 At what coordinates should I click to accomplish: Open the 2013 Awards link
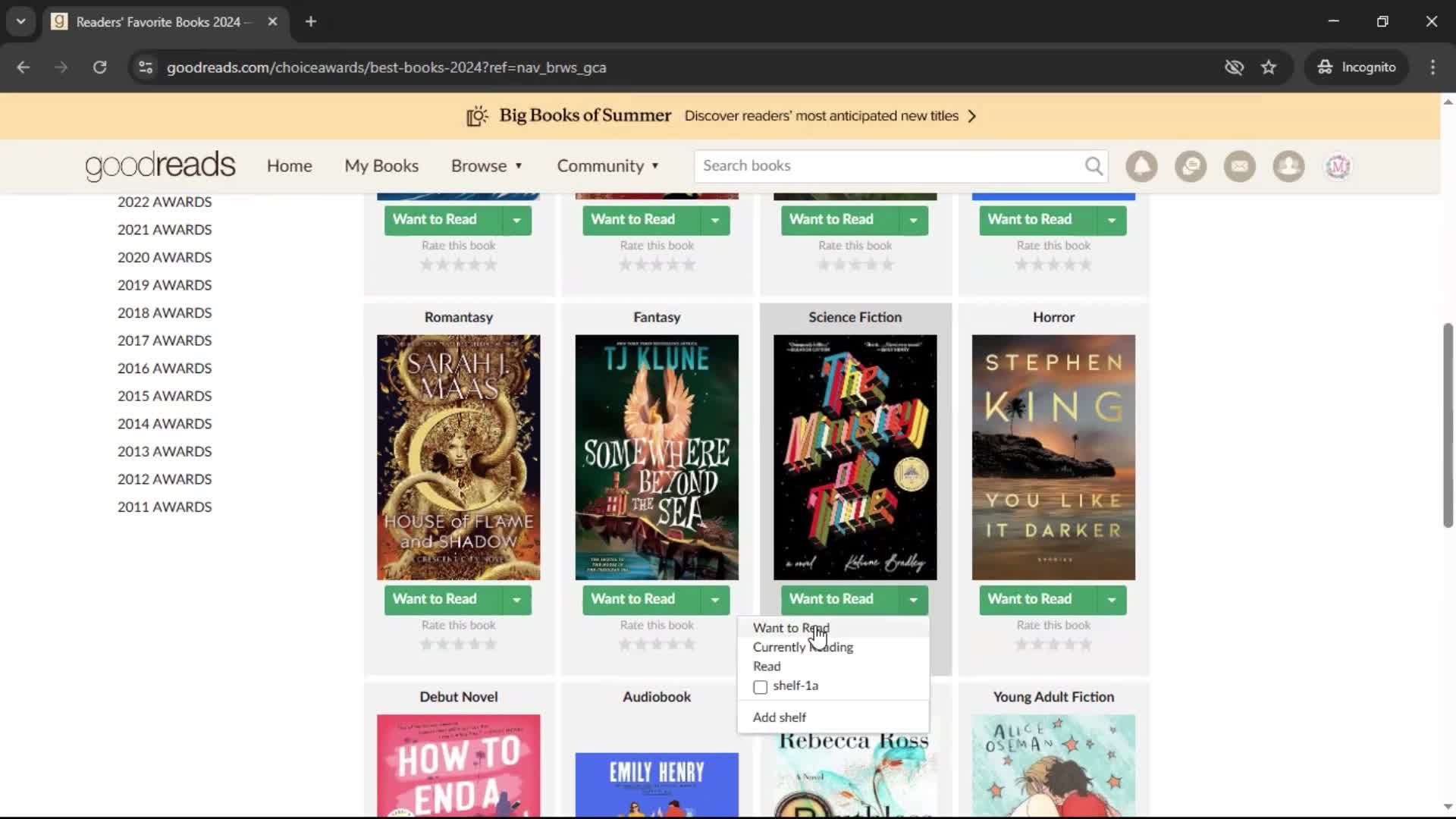coord(165,452)
